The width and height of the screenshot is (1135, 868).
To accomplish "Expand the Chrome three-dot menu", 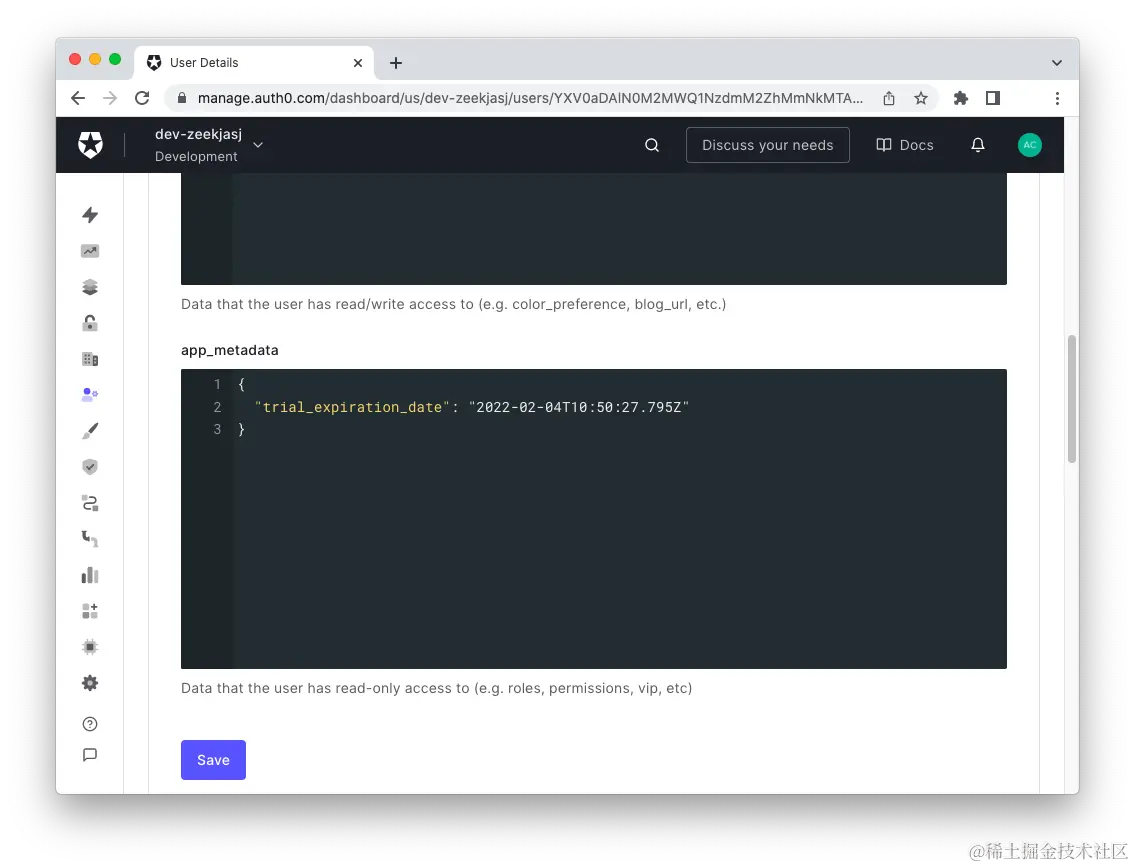I will coord(1057,98).
